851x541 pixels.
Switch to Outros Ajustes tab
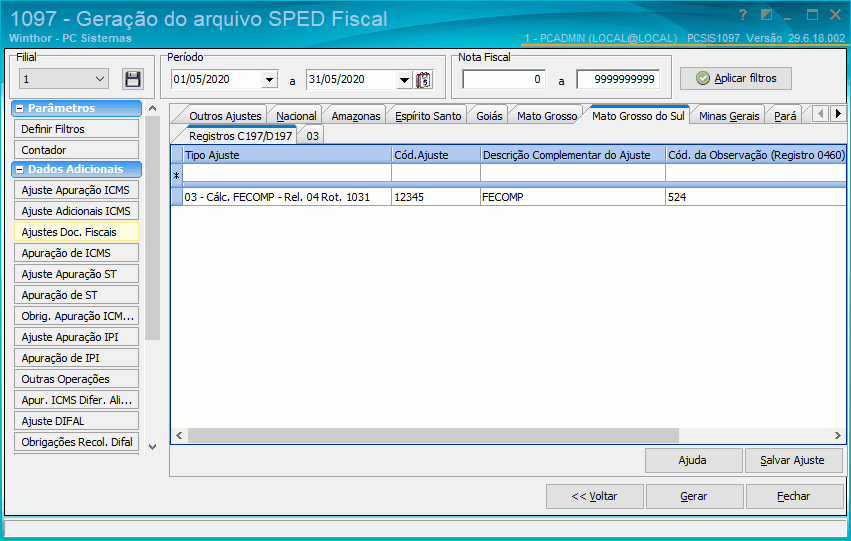[x=225, y=116]
